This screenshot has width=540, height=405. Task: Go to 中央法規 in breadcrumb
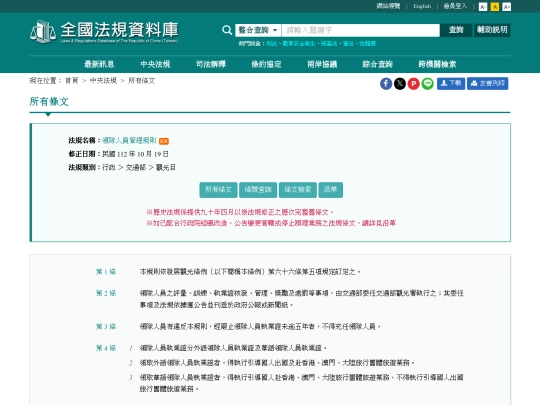coord(103,81)
